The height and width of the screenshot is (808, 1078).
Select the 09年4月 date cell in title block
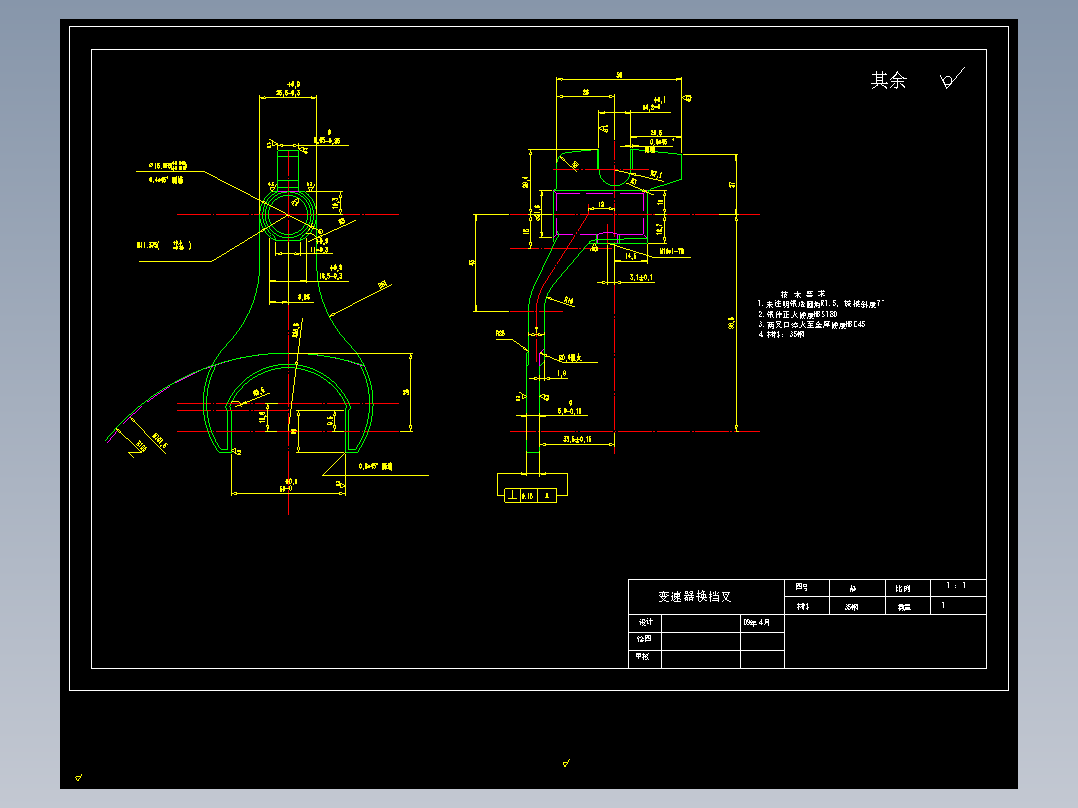click(762, 622)
